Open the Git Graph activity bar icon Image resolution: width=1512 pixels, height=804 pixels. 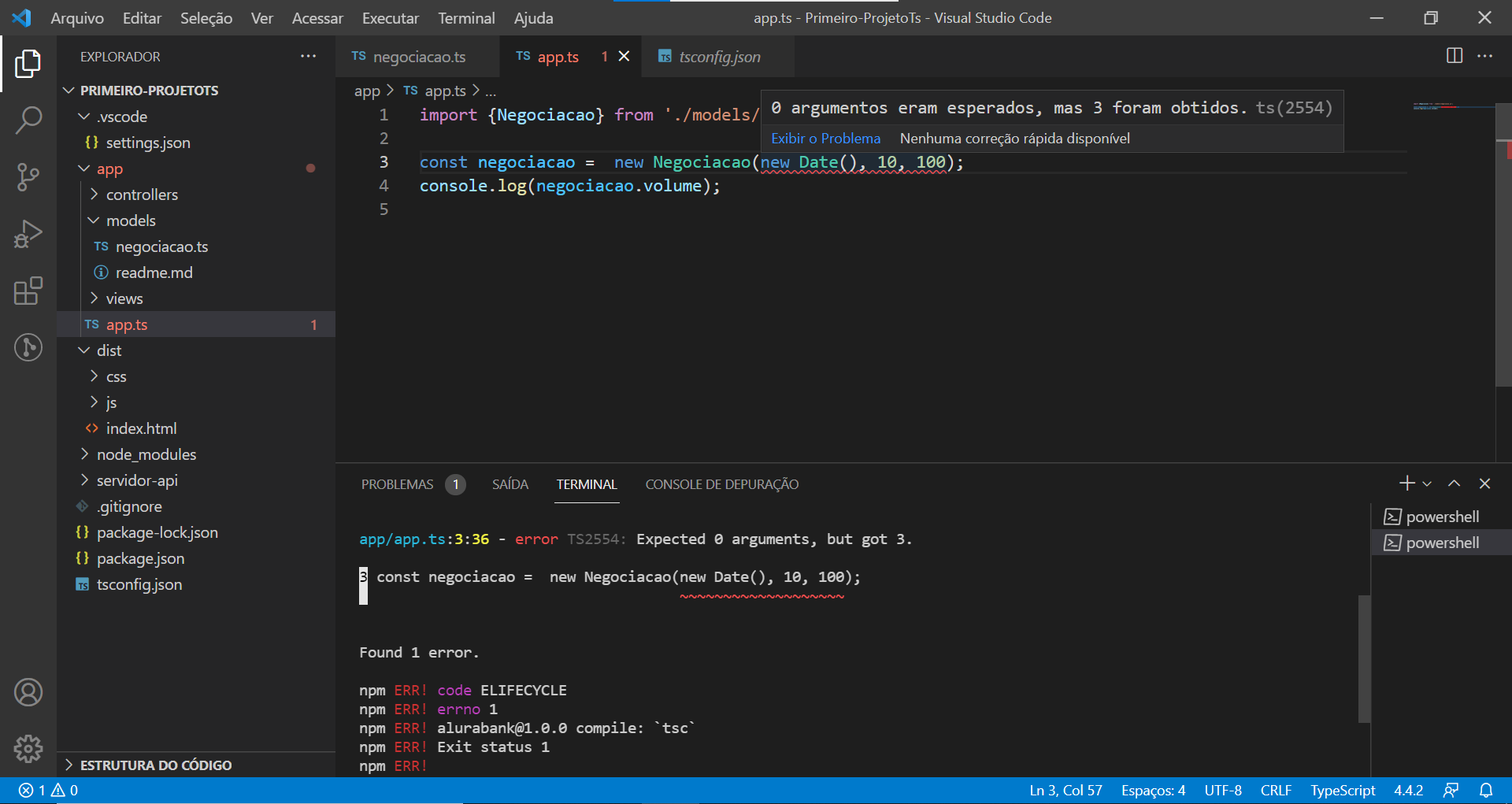point(28,347)
